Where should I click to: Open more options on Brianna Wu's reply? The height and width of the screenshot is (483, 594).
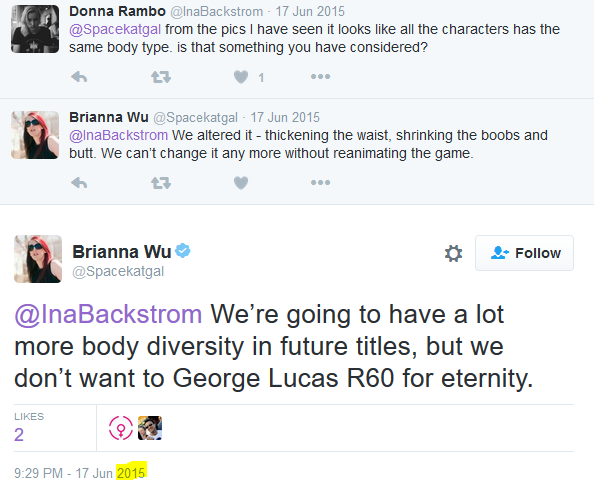click(x=320, y=183)
